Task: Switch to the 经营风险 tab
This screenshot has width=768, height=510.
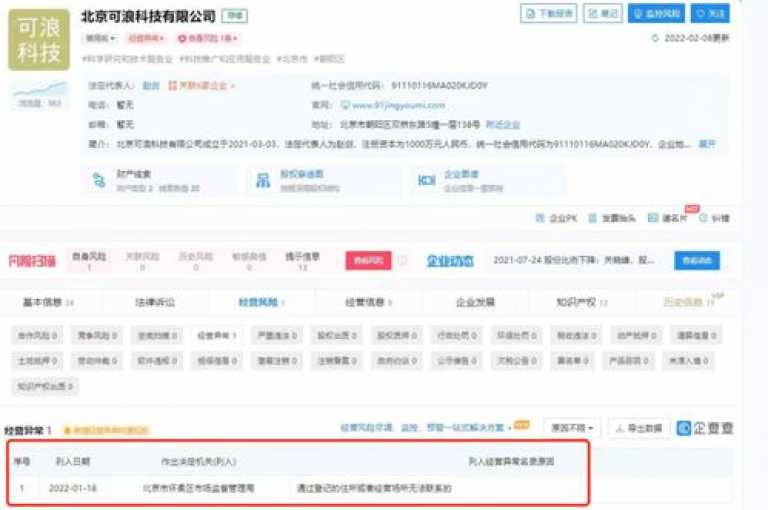Action: point(261,302)
